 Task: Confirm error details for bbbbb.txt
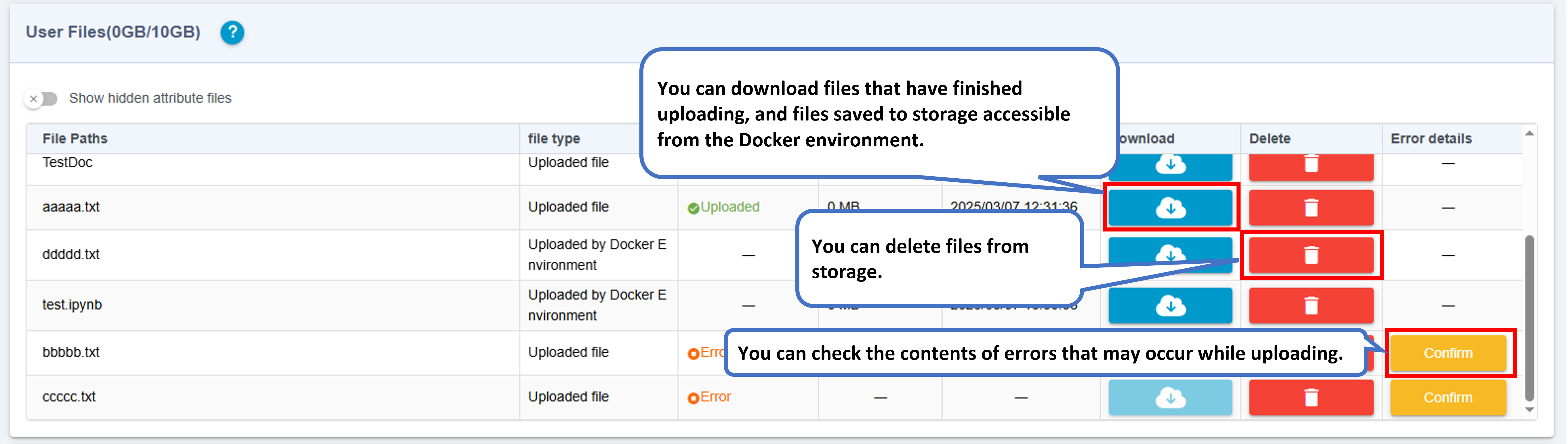(x=1448, y=353)
